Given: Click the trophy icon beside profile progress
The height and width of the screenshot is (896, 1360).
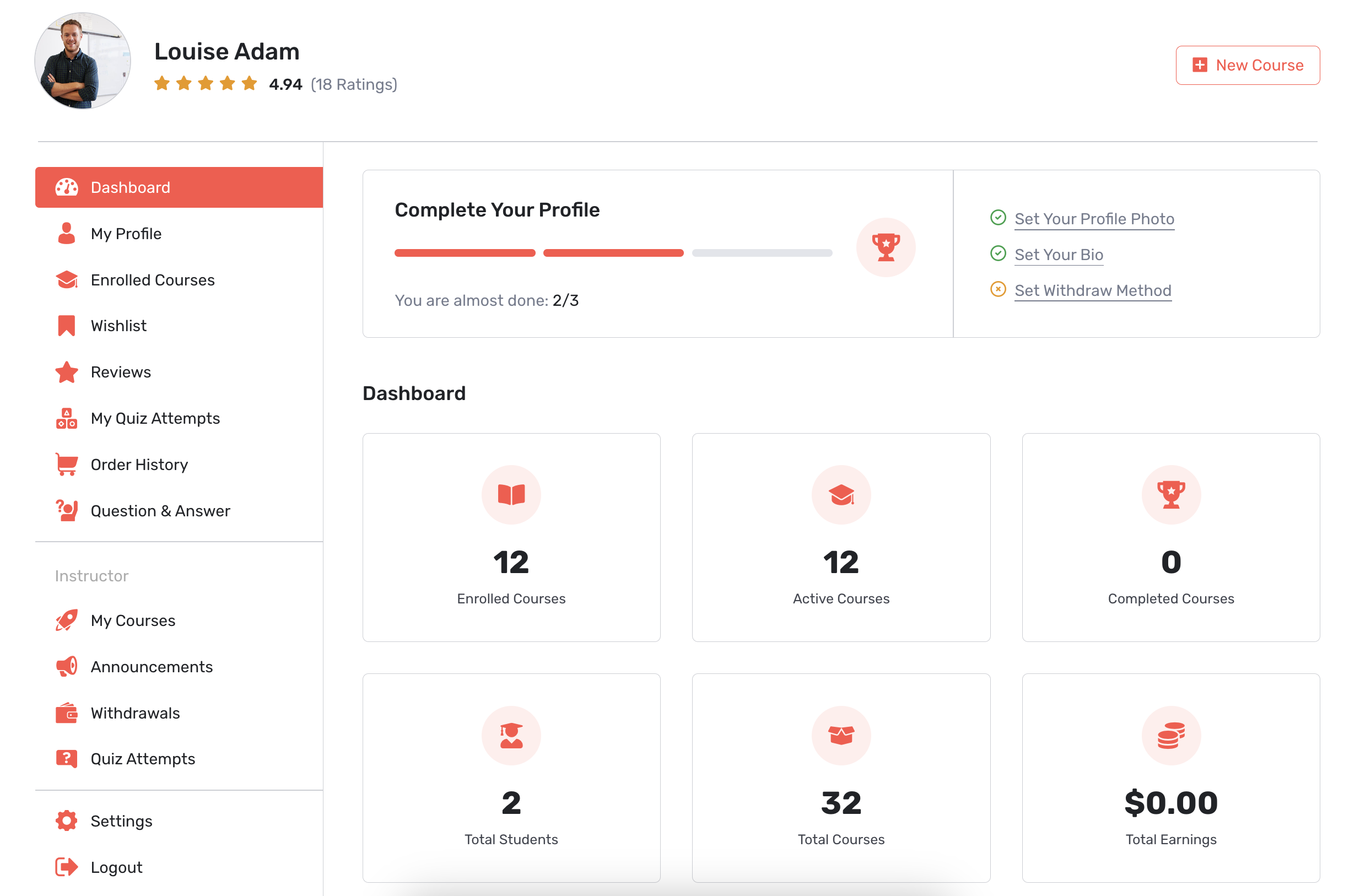Looking at the screenshot, I should click(x=886, y=247).
